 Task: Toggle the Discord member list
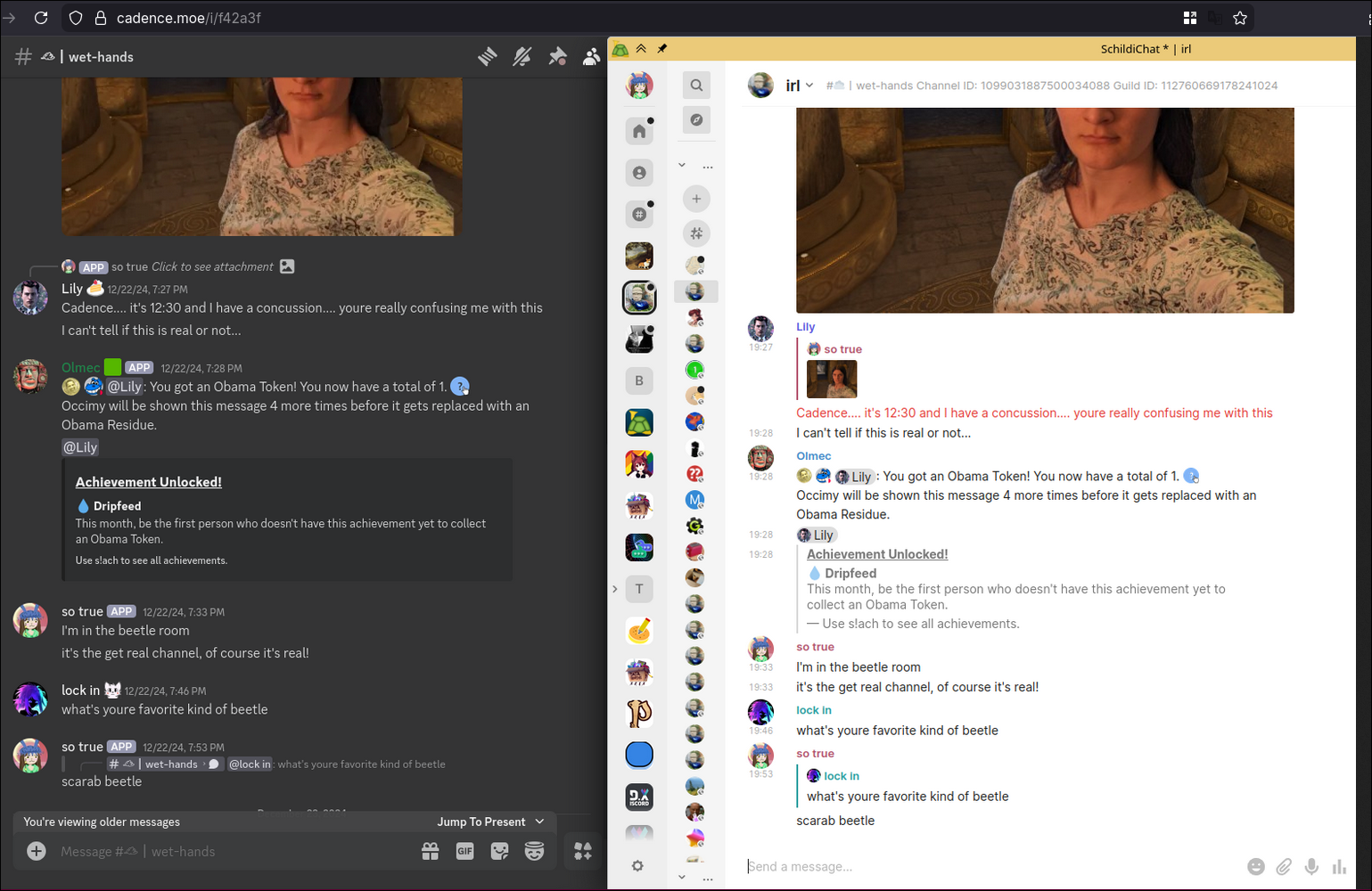click(591, 57)
